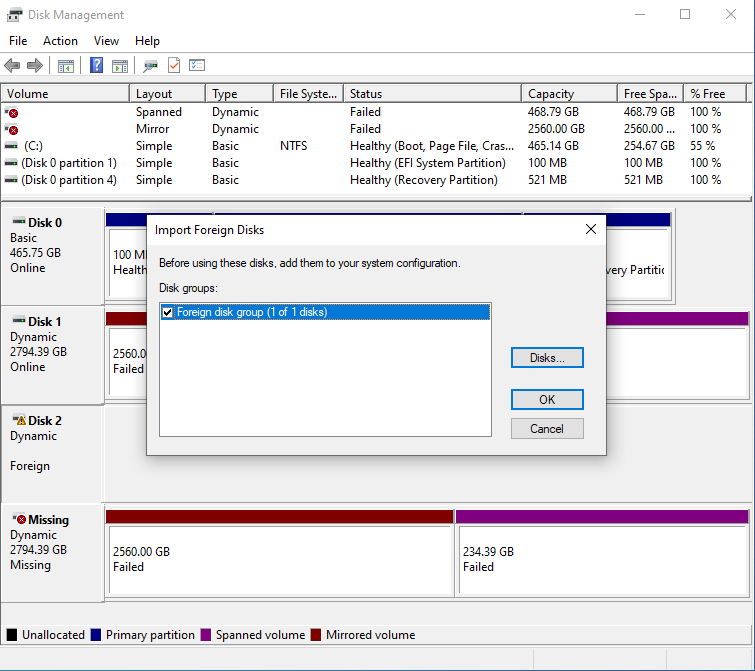Click the Properties checkmark toolbar icon
The width and height of the screenshot is (755, 671).
pos(174,65)
